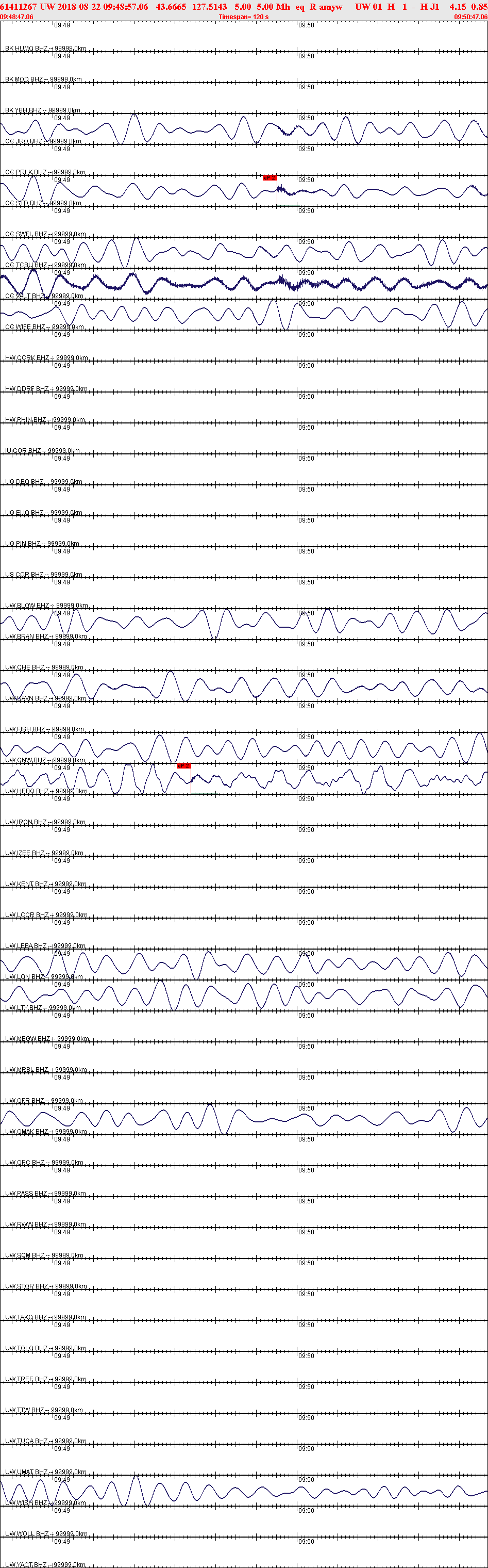The image size is (488, 1568).
Task: Click the red start time 09:48:47.06
Action: pyautogui.click(x=17, y=17)
